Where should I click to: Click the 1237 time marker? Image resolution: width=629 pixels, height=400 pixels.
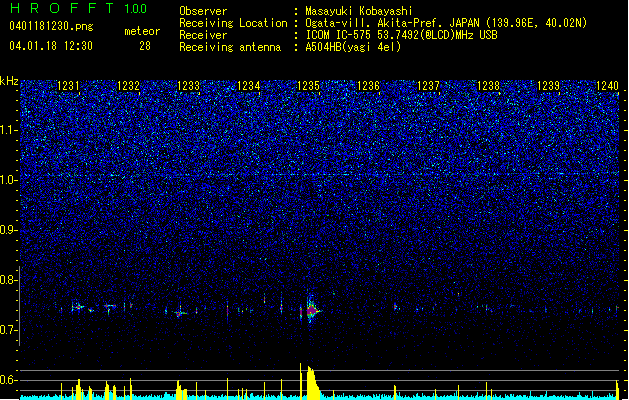(428, 86)
